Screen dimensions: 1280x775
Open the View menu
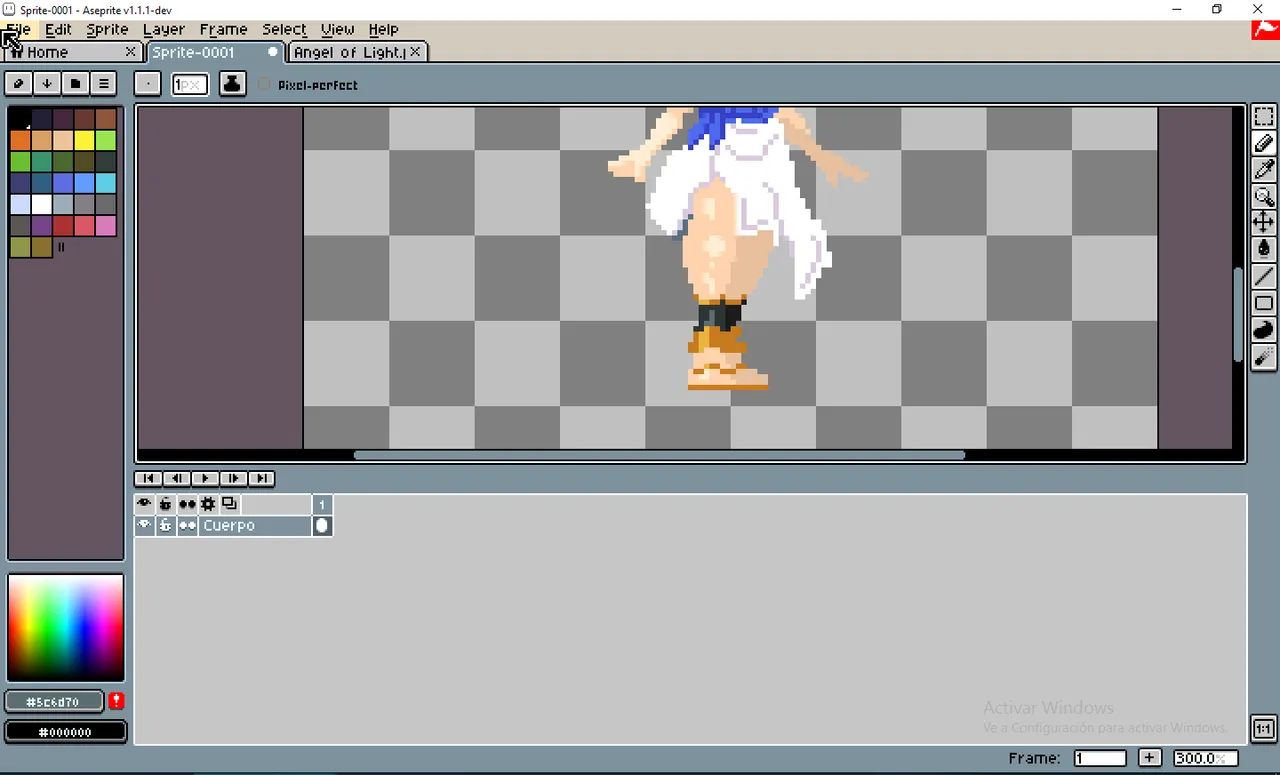pos(337,29)
